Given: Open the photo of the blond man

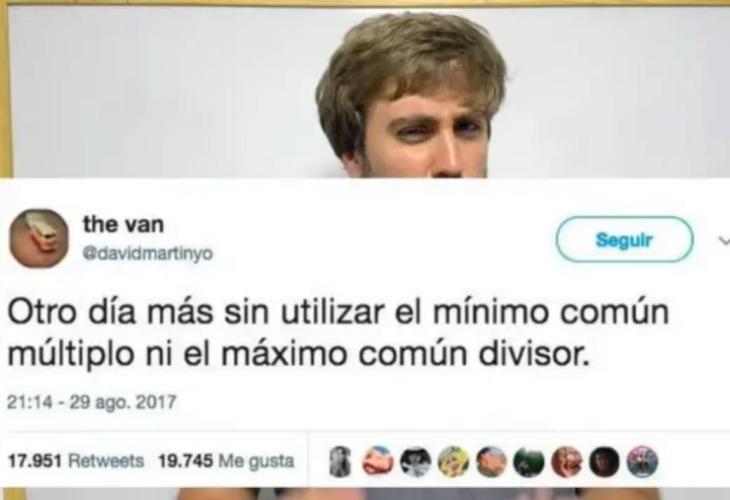Looking at the screenshot, I should pos(365,89).
